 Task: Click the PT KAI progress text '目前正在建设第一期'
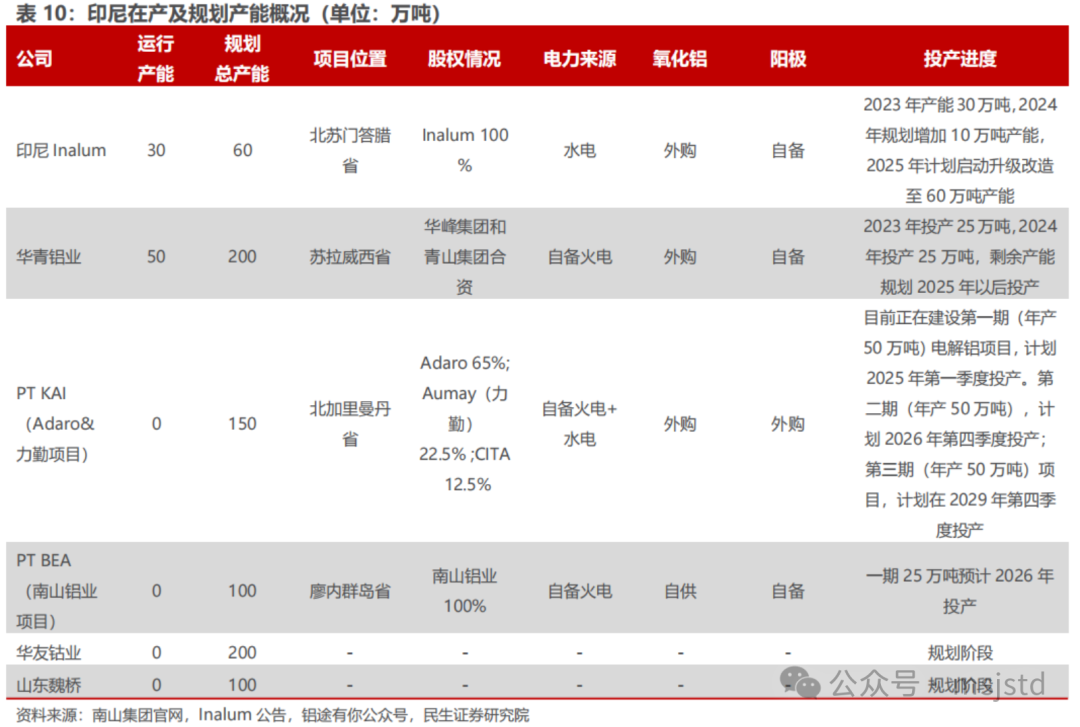[x=937, y=318]
